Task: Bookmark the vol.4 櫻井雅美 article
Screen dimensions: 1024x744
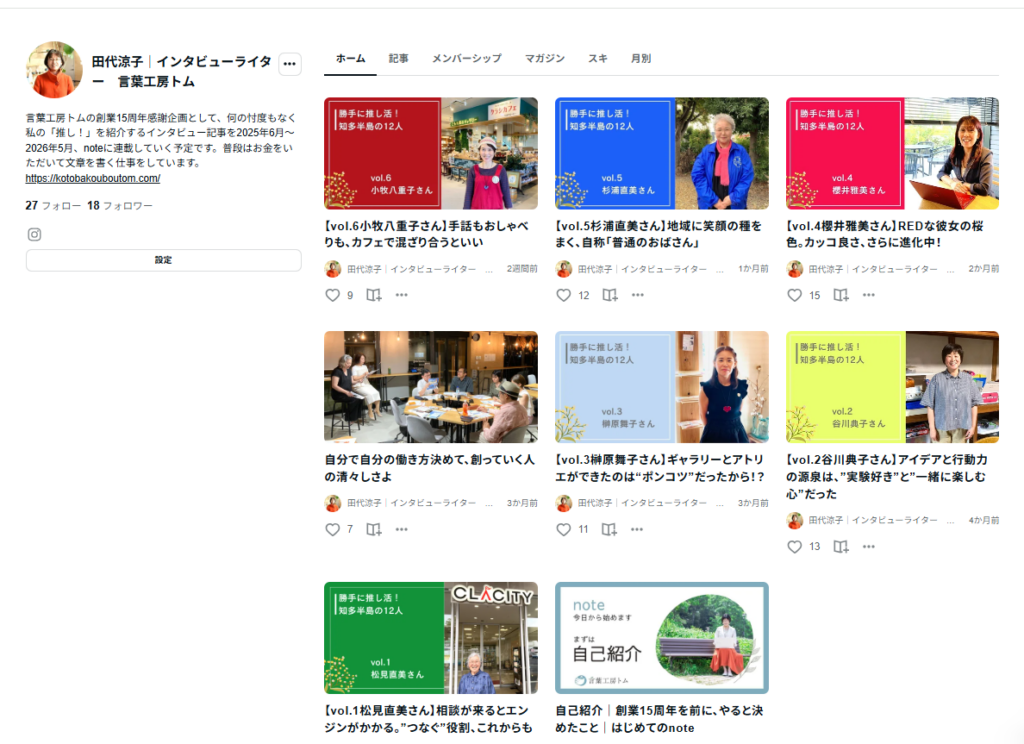Action: pyautogui.click(x=842, y=295)
